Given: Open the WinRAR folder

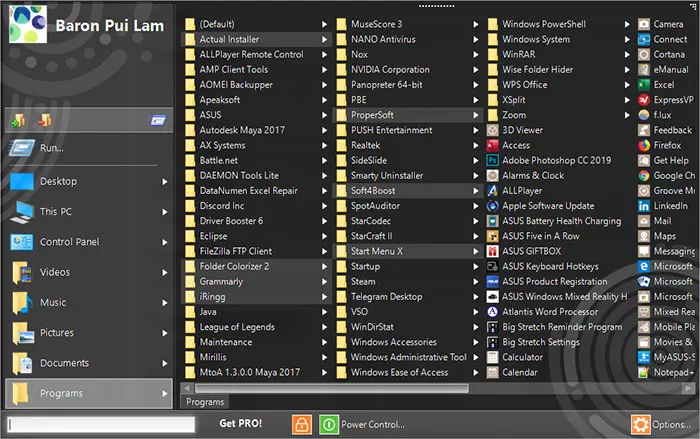Looking at the screenshot, I should coord(558,54).
